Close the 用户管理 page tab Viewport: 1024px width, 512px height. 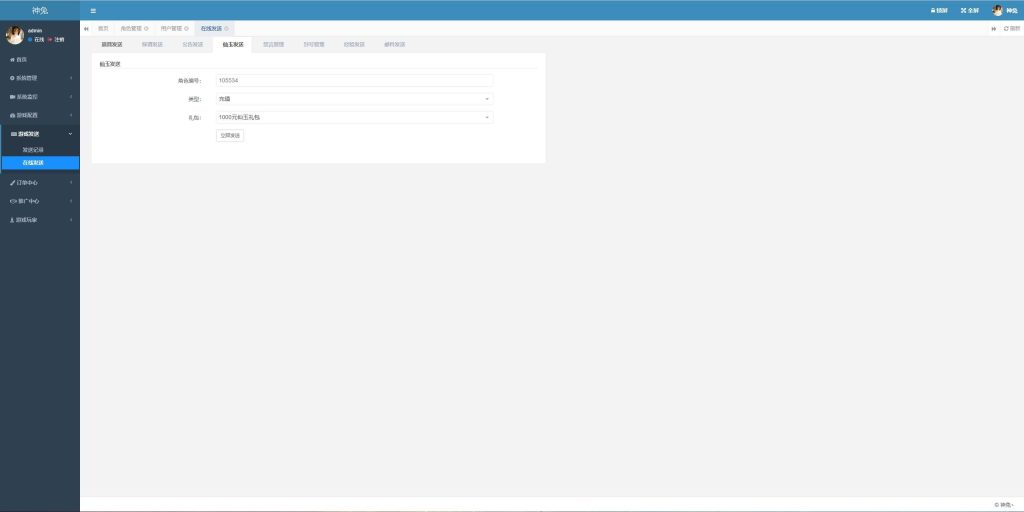tap(186, 28)
